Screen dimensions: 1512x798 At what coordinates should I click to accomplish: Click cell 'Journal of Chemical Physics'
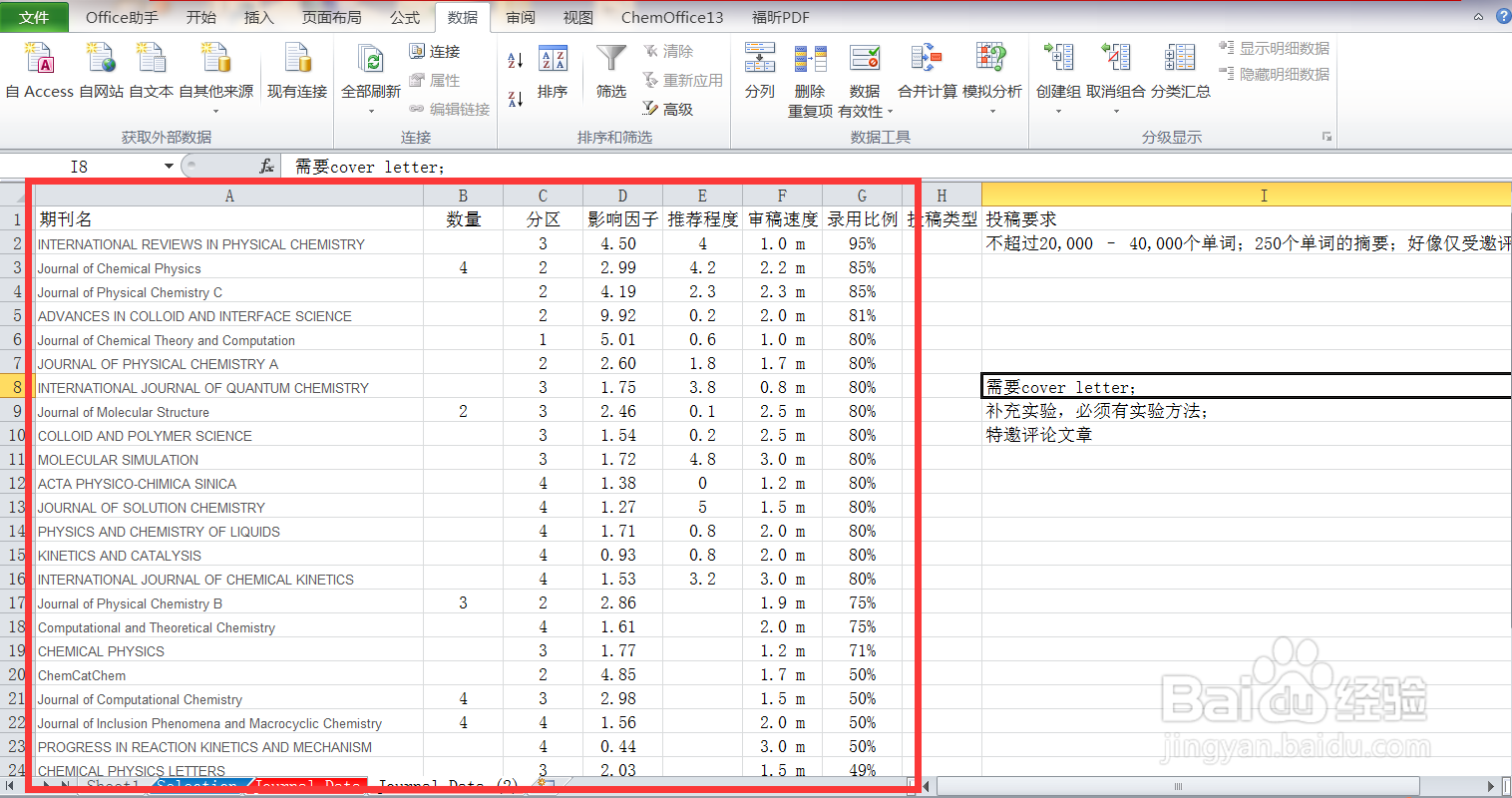click(x=228, y=268)
